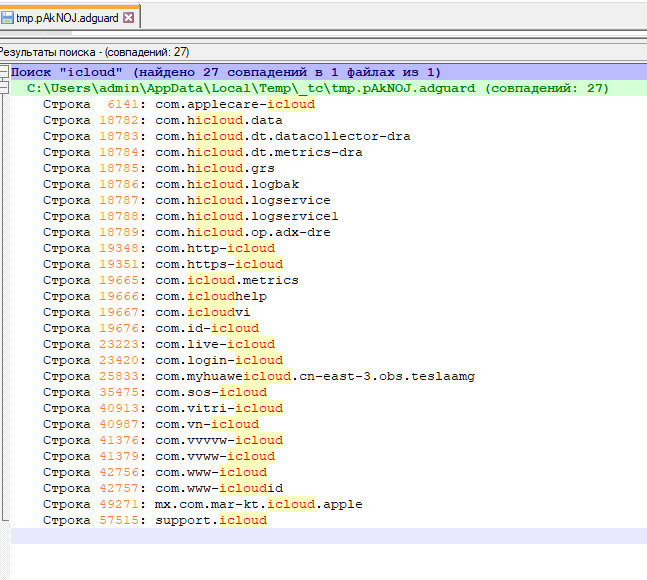Open result line 49271 mx.com.mar-kt.icloud.apple

203,505
